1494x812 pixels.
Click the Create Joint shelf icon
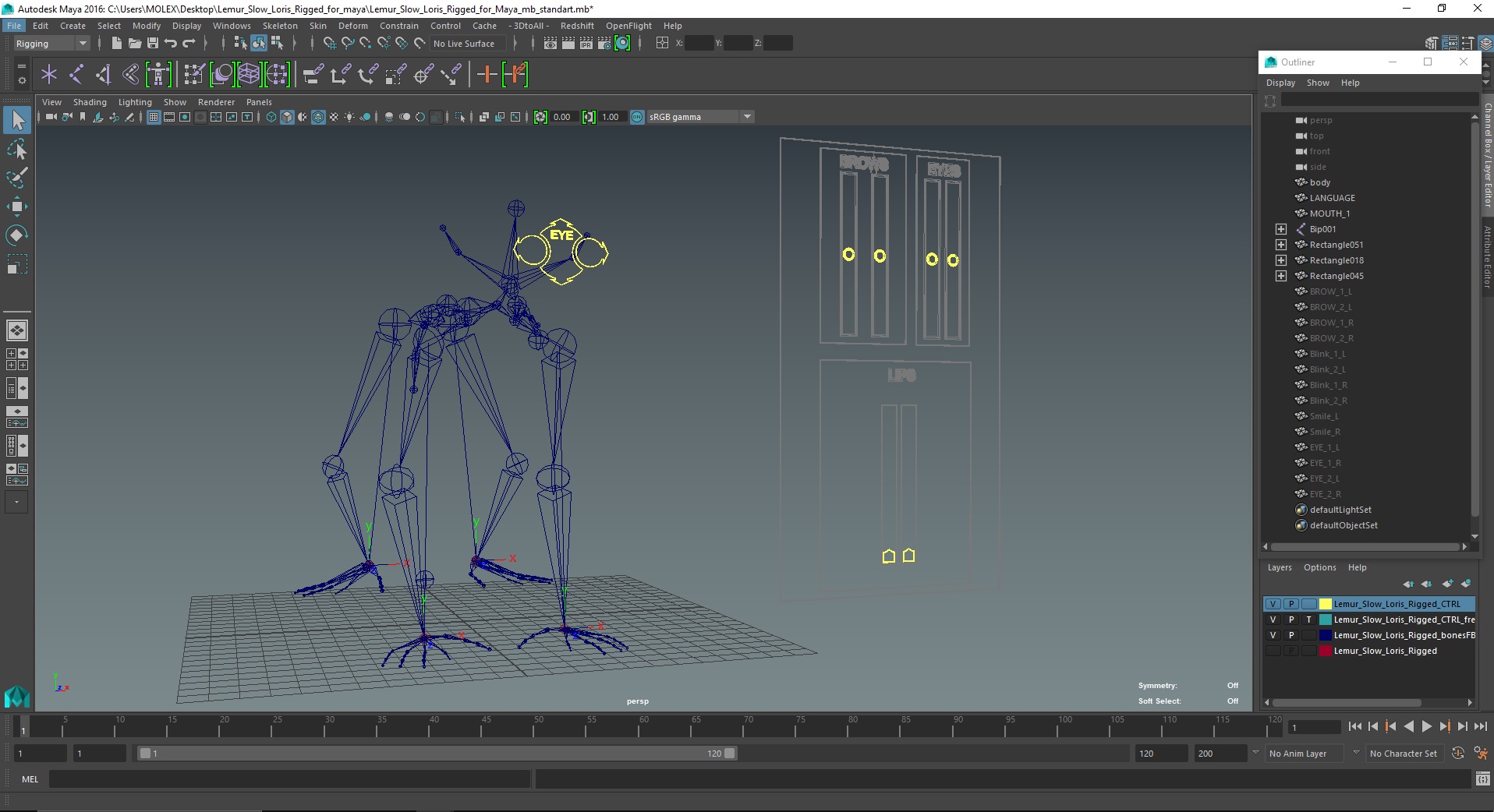(x=76, y=75)
